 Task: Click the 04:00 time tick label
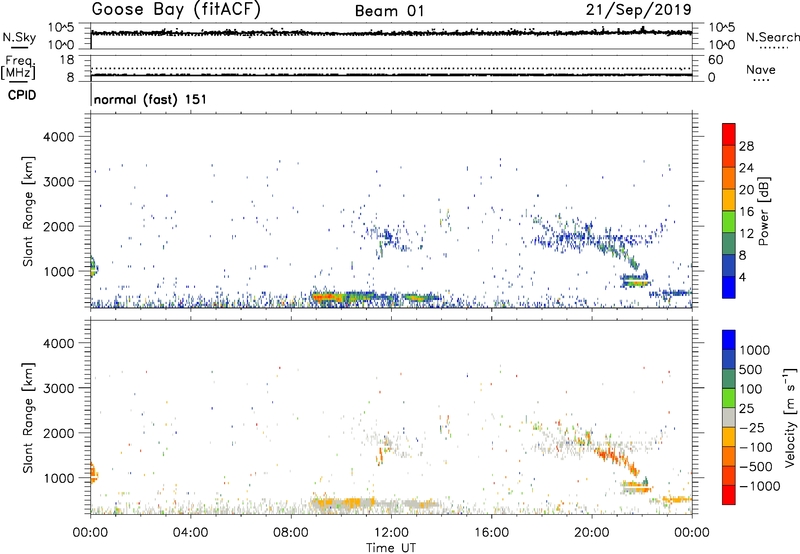pyautogui.click(x=190, y=533)
